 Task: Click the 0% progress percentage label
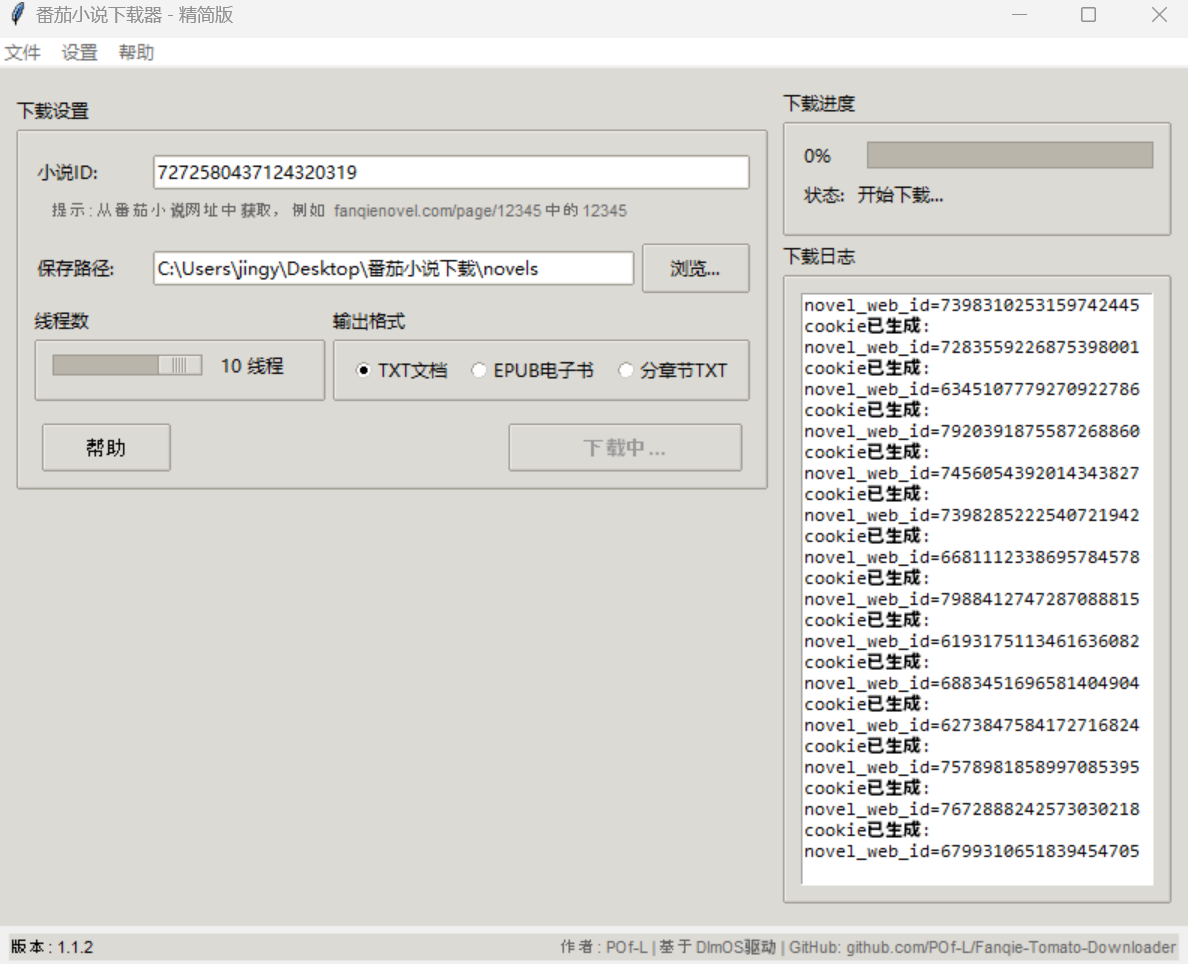(x=818, y=156)
